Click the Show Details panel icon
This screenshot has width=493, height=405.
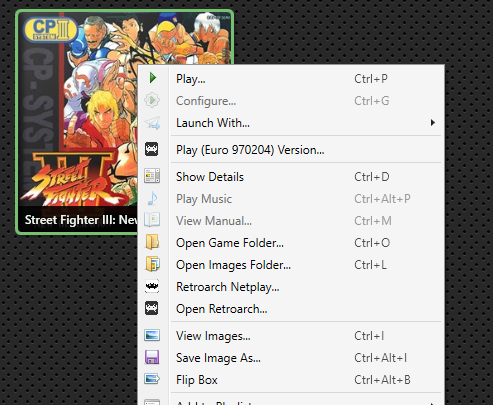click(152, 176)
